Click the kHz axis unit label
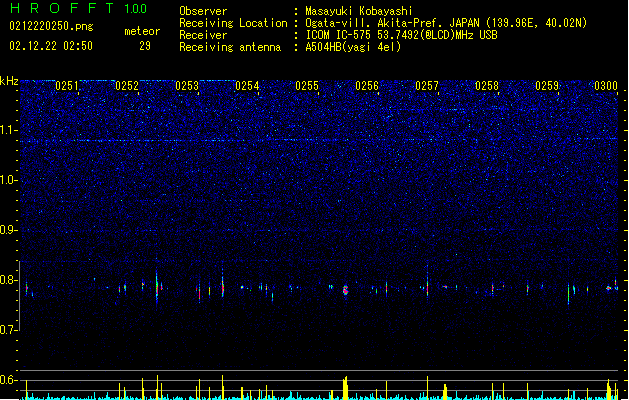Viewport: 629px width, 400px height. (x=9, y=81)
